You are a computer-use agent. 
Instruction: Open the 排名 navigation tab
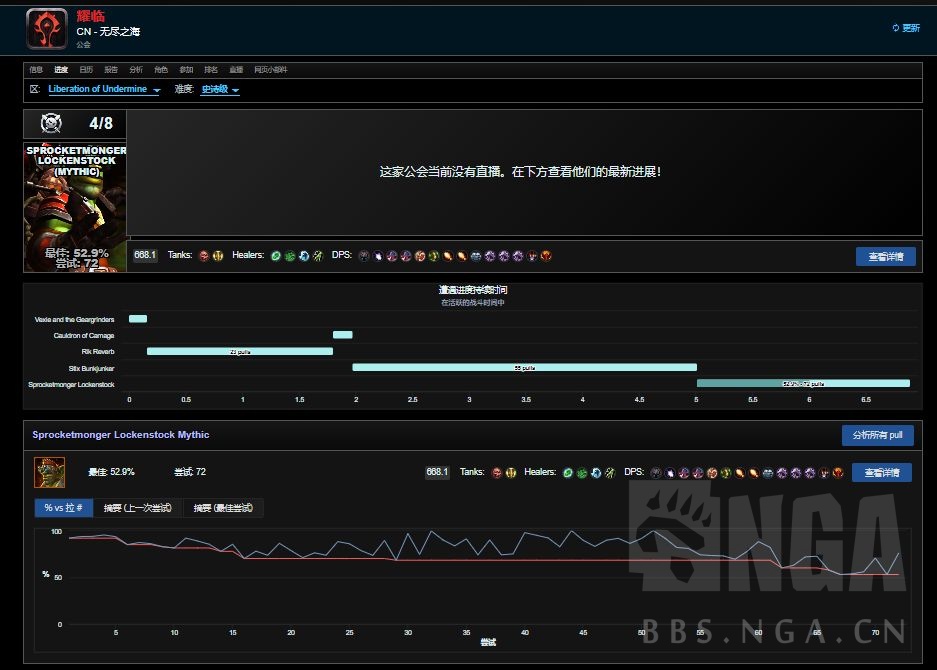[x=211, y=70]
